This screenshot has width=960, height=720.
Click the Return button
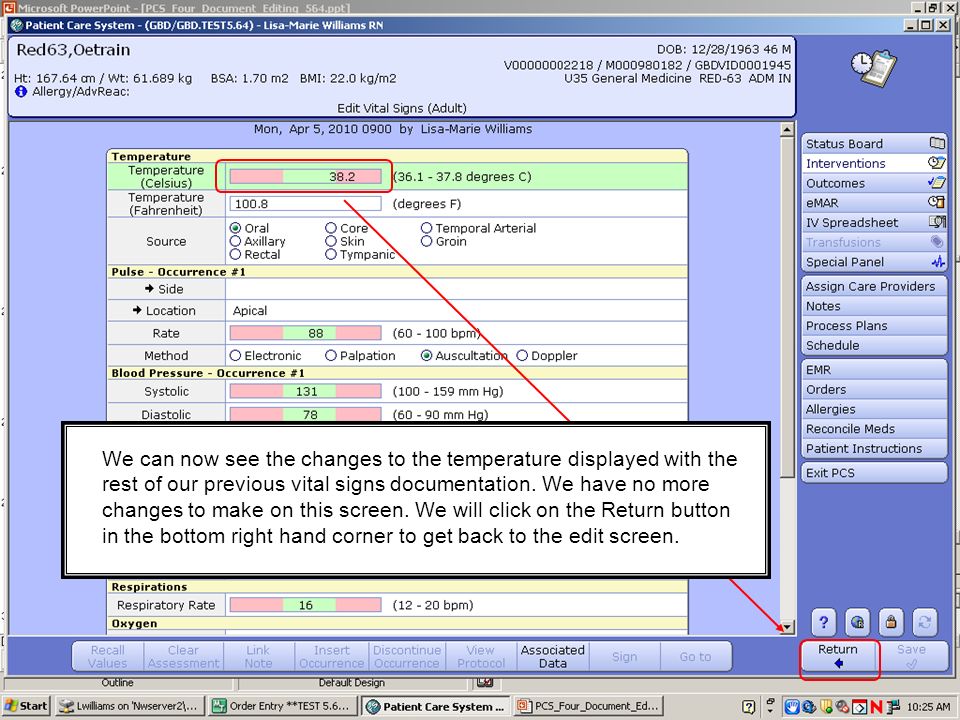click(x=838, y=656)
